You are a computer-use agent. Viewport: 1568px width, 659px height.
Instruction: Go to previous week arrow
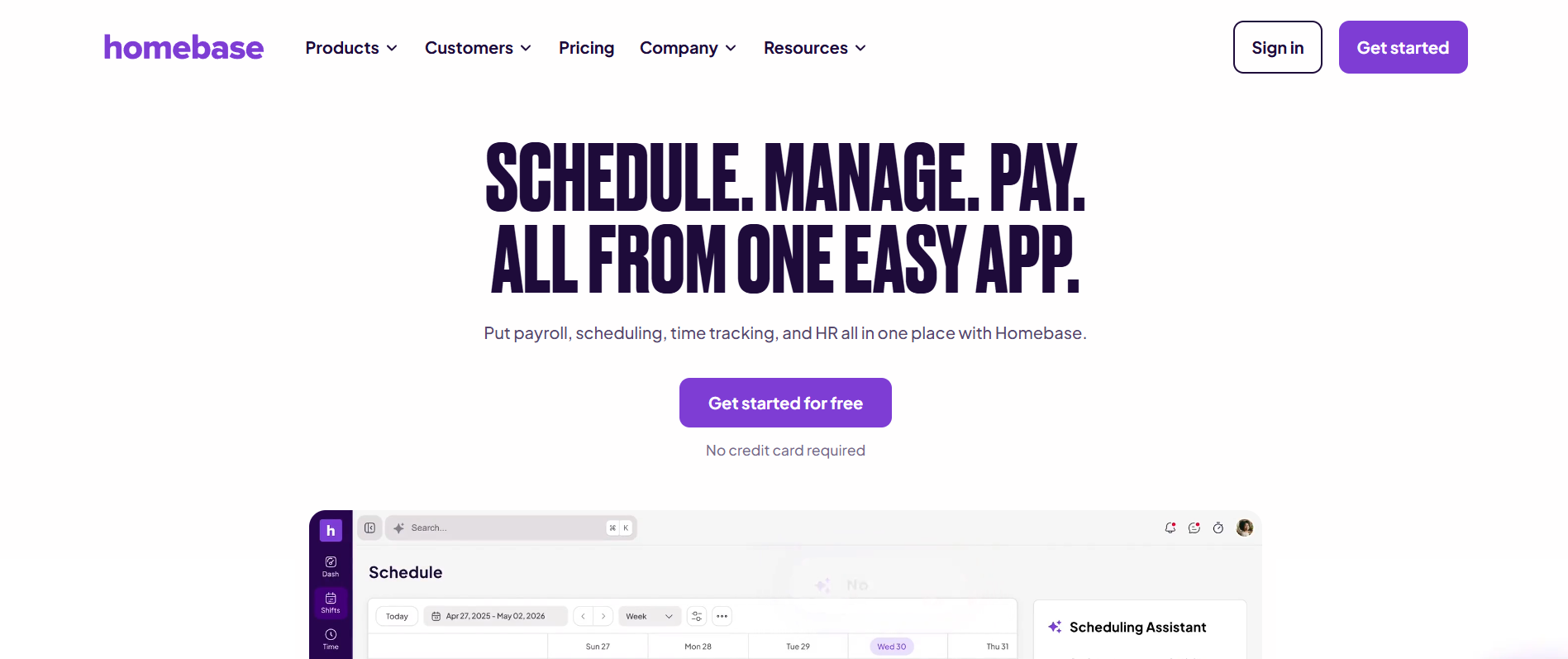click(x=583, y=616)
